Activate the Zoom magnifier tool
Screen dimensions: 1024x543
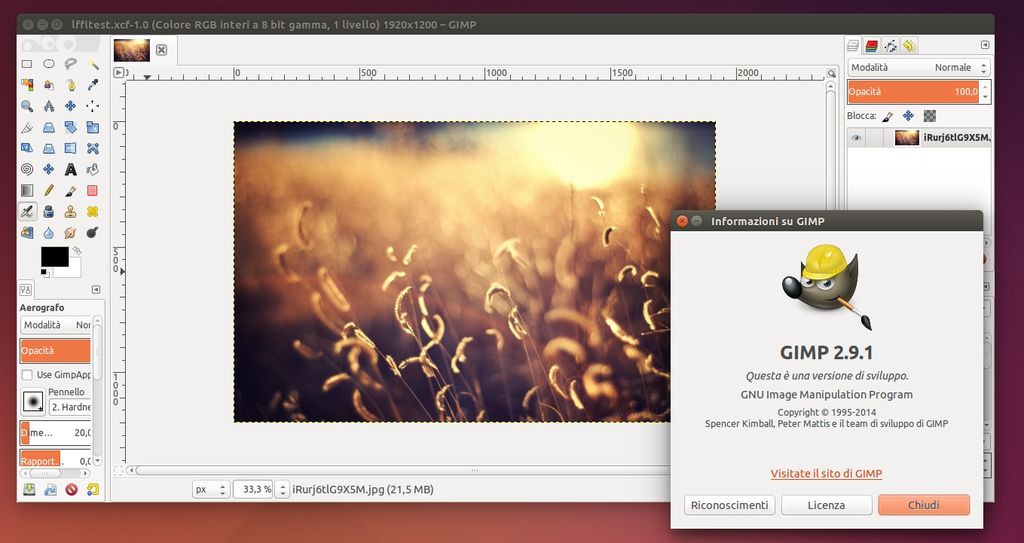[x=27, y=106]
